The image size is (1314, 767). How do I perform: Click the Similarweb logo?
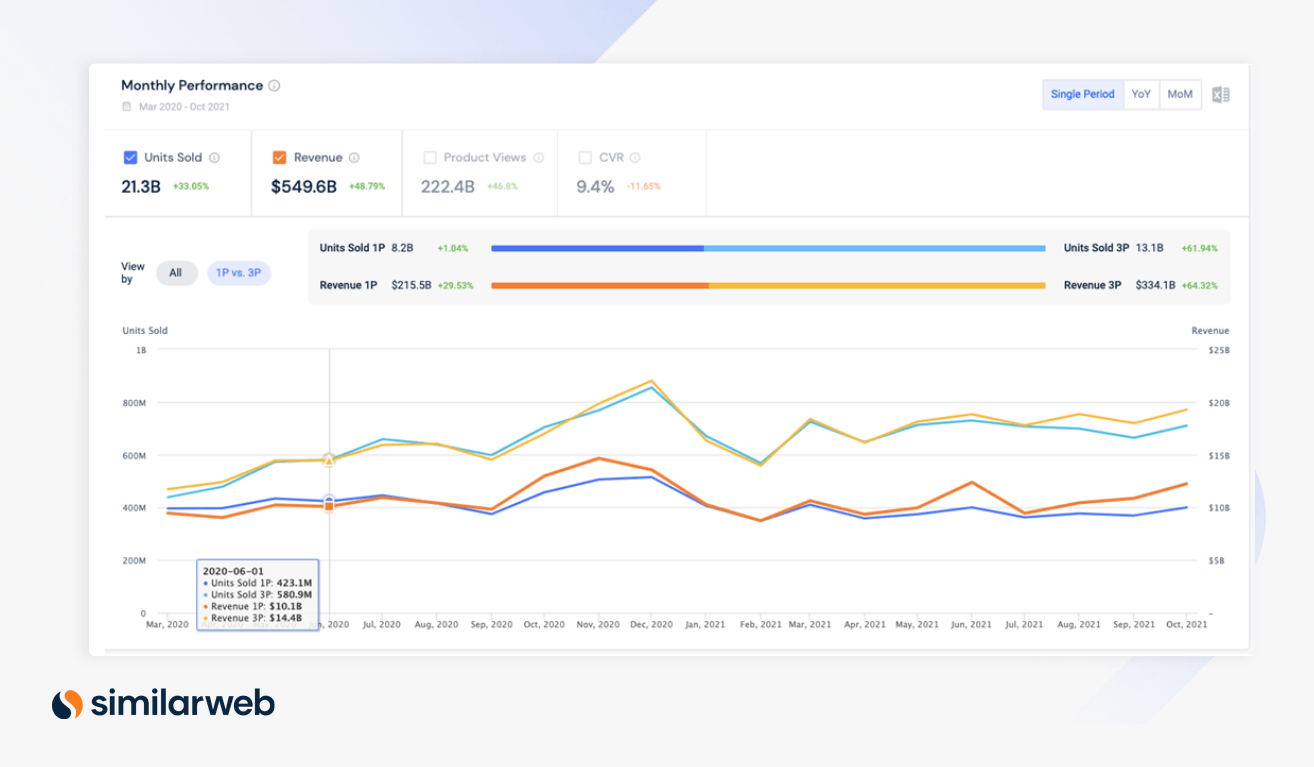pyautogui.click(x=163, y=704)
